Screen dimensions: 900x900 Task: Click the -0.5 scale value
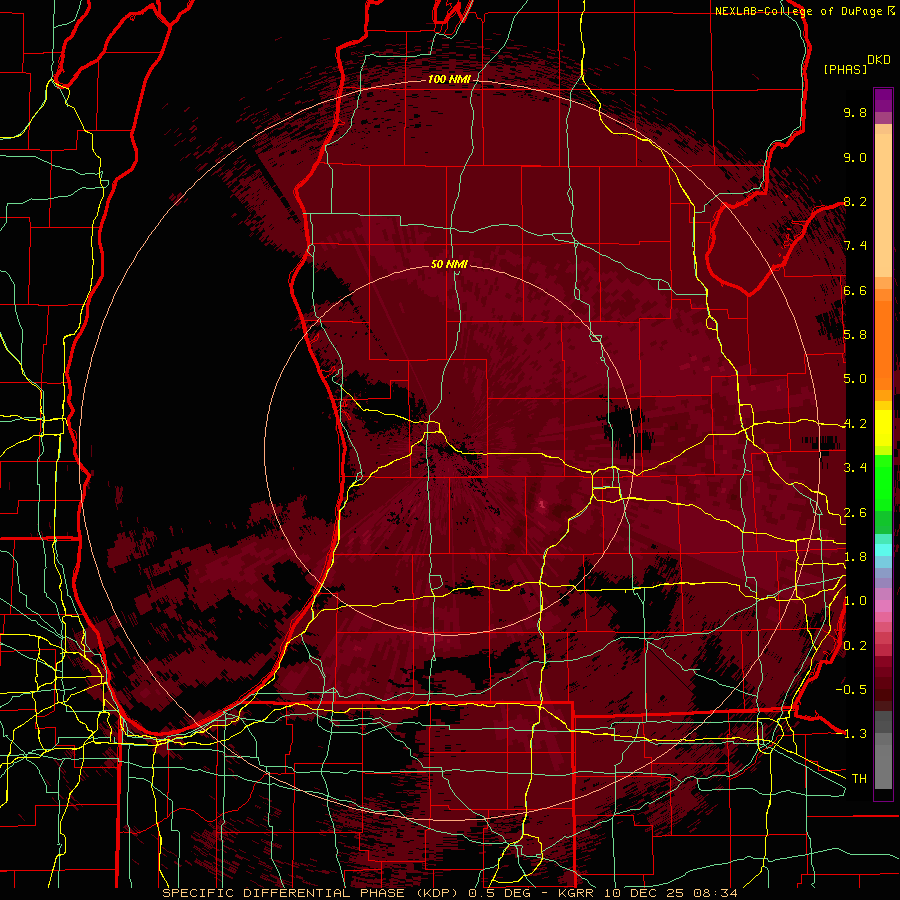coord(851,690)
